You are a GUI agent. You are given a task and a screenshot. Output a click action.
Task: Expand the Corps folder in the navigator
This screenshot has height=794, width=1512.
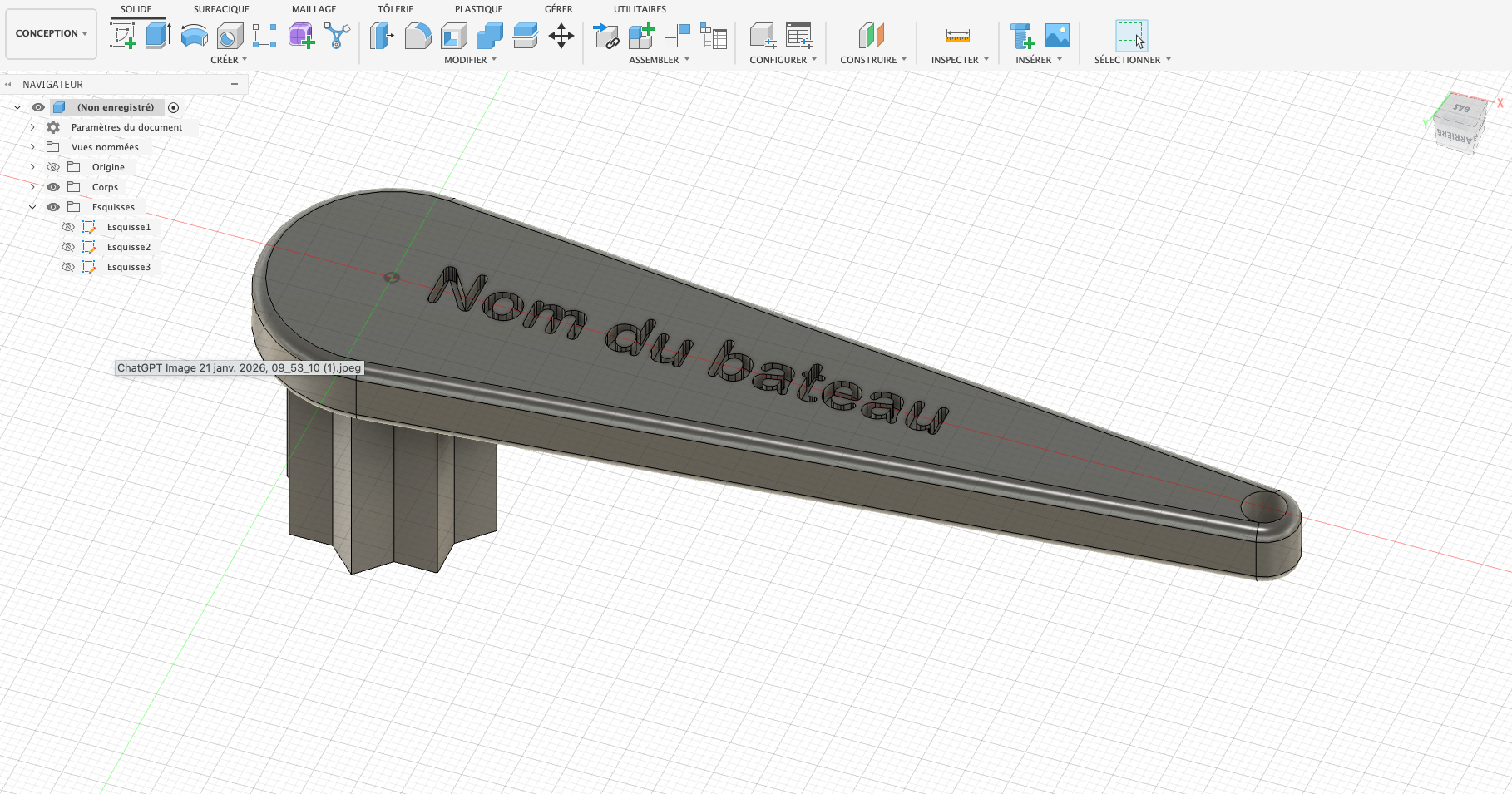click(32, 186)
